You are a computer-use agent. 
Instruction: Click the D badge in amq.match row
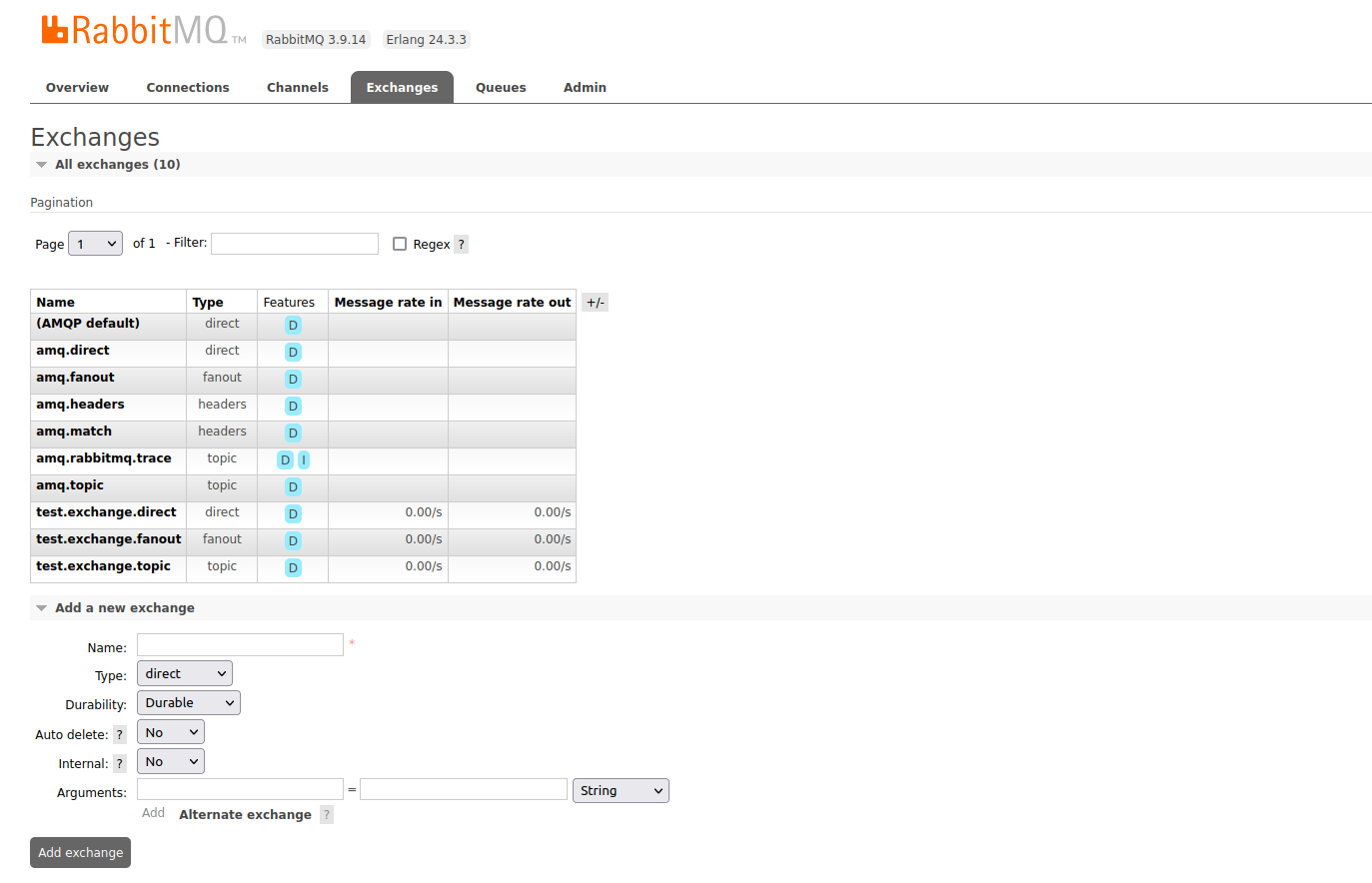293,434
